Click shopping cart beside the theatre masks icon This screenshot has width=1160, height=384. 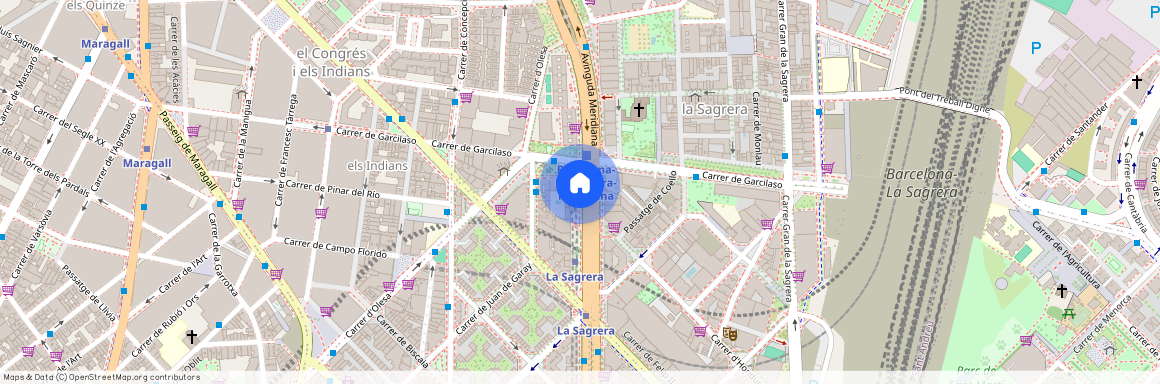click(x=700, y=331)
